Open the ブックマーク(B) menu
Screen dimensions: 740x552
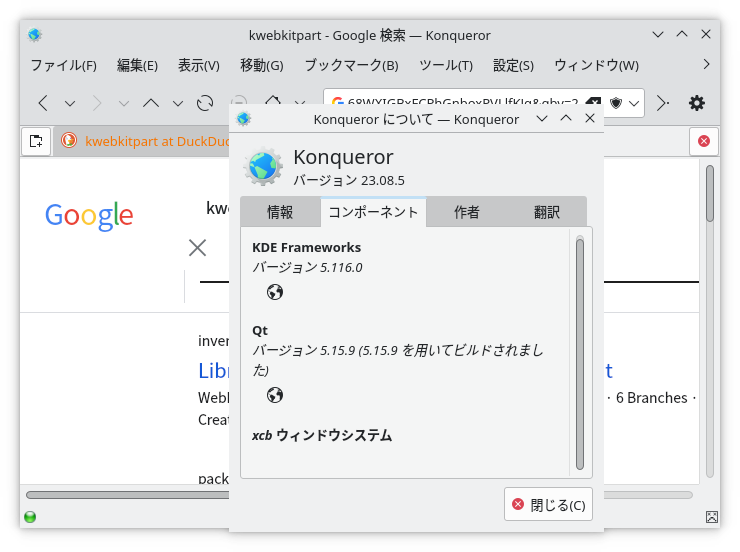(351, 65)
